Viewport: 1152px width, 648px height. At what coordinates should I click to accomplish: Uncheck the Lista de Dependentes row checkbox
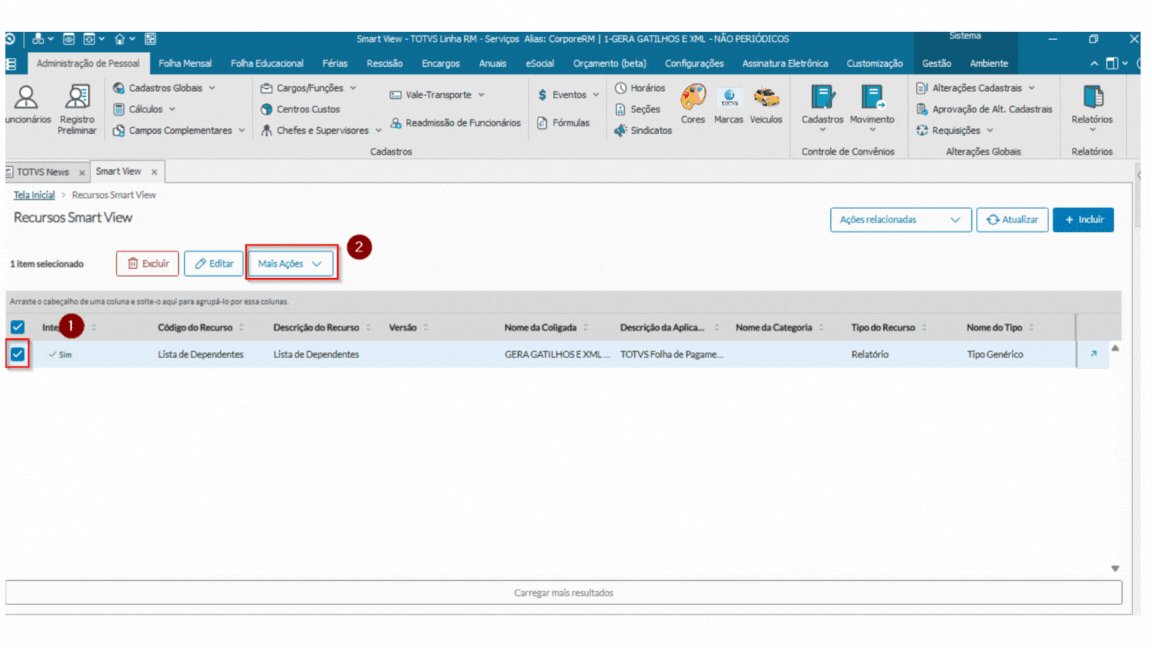(18, 354)
